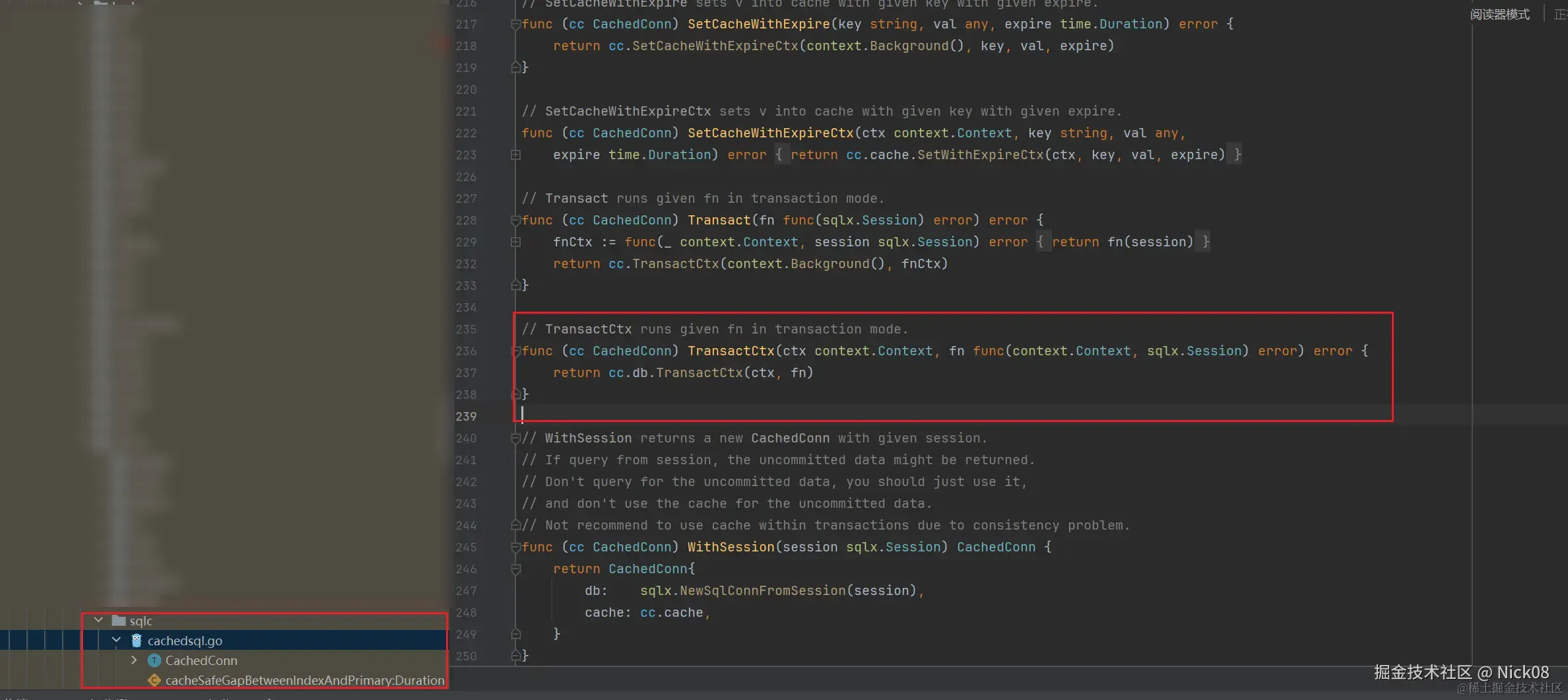Viewport: 1568px width, 700px height.
Task: Collapse the Transact function fold on line 228
Action: [x=515, y=221]
